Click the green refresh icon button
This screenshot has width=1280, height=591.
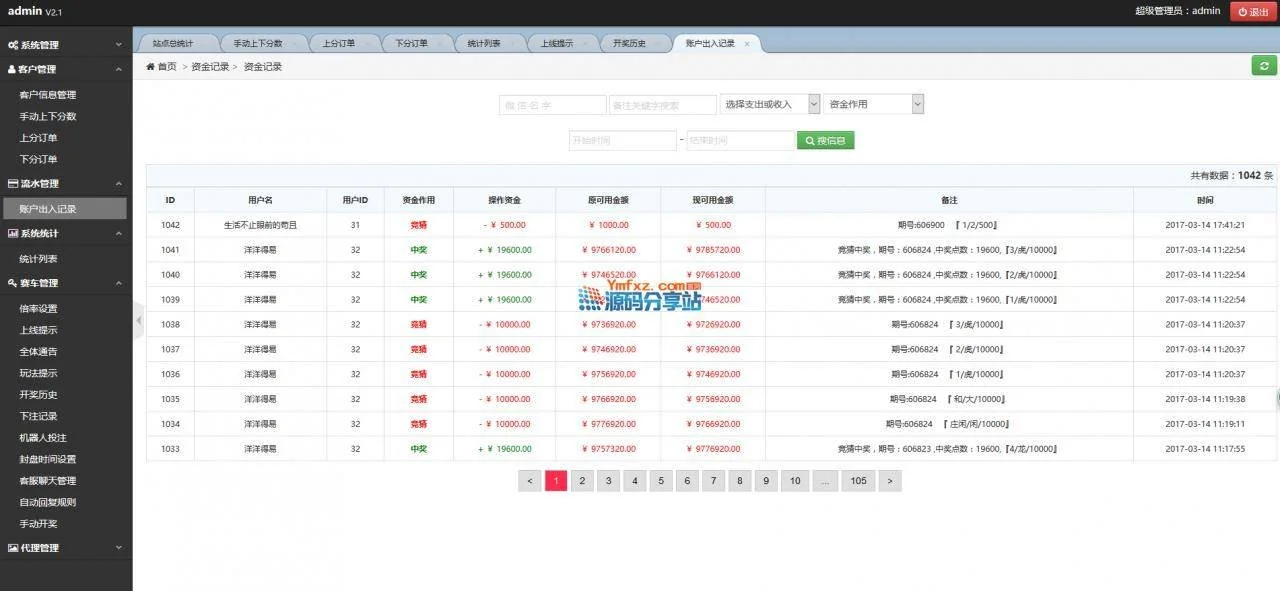pyautogui.click(x=1264, y=66)
